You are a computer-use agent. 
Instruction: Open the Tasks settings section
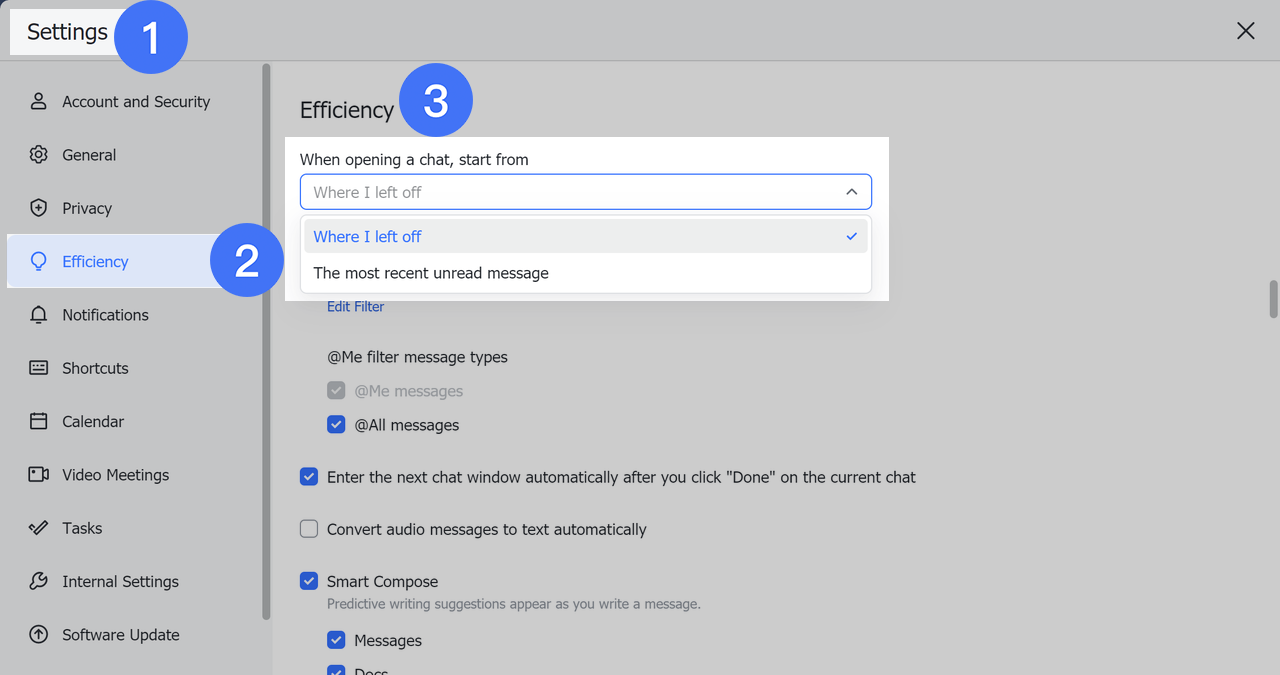[82, 528]
